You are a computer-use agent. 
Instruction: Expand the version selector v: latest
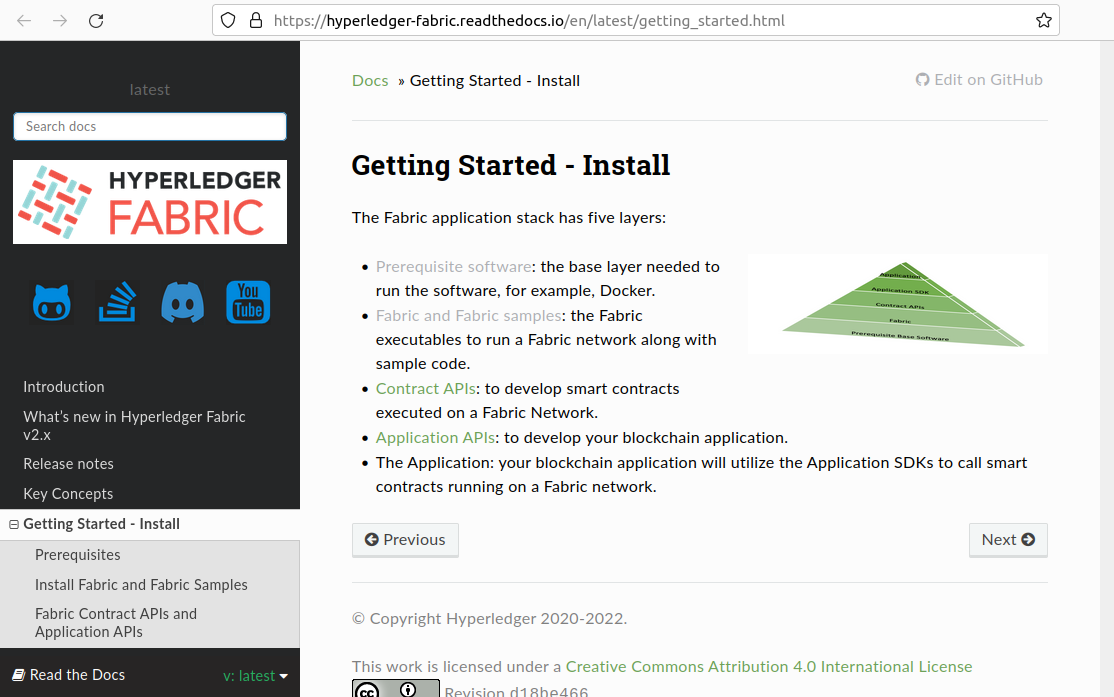pyautogui.click(x=255, y=676)
